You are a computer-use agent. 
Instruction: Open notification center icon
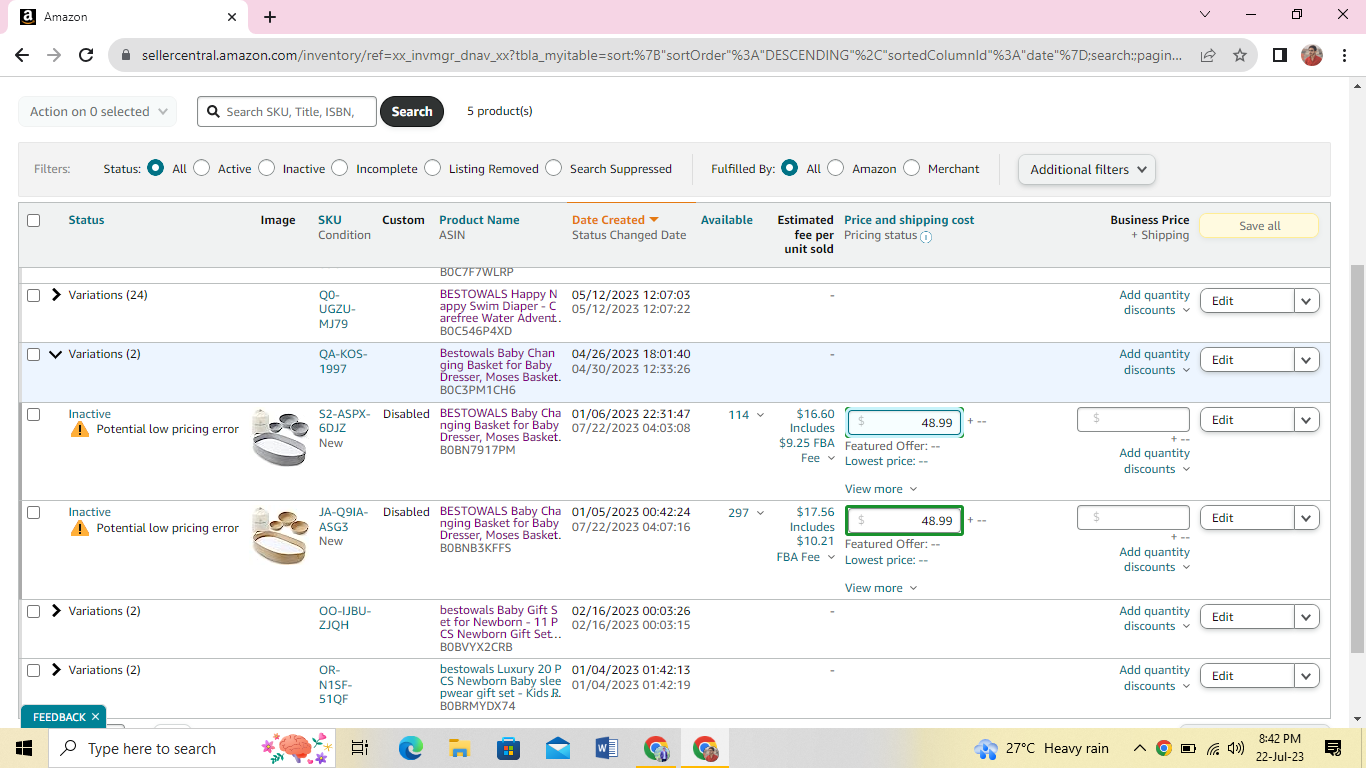1333,748
